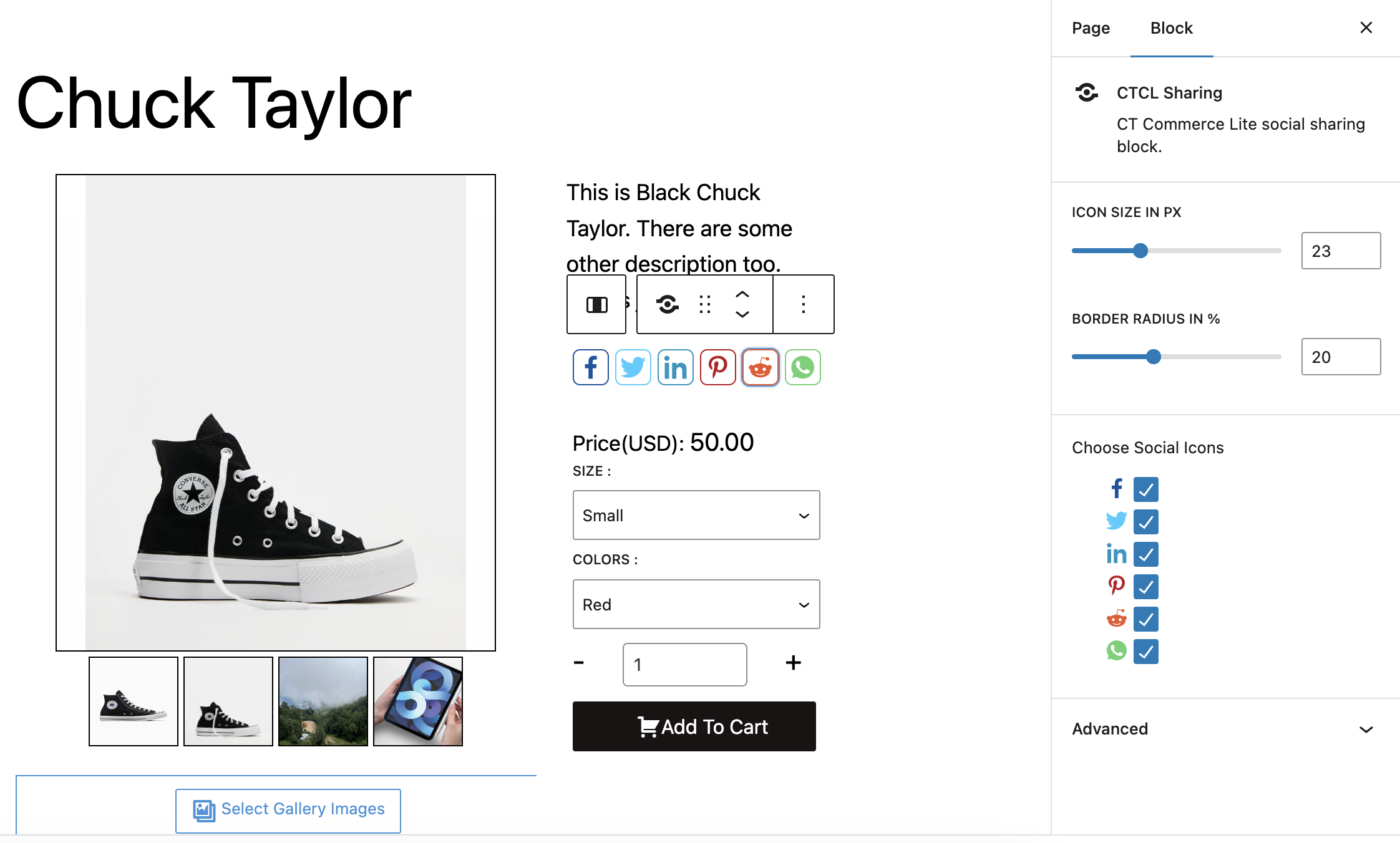Uncheck the Pinterest social icon checkbox
The height and width of the screenshot is (843, 1400).
pos(1145,587)
